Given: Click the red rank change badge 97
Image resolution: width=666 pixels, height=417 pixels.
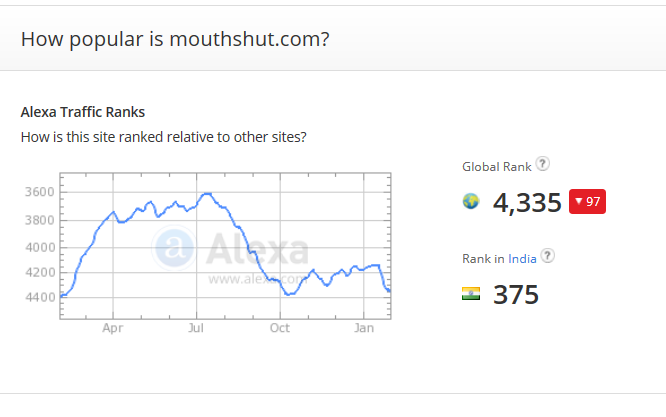Looking at the screenshot, I should point(587,202).
